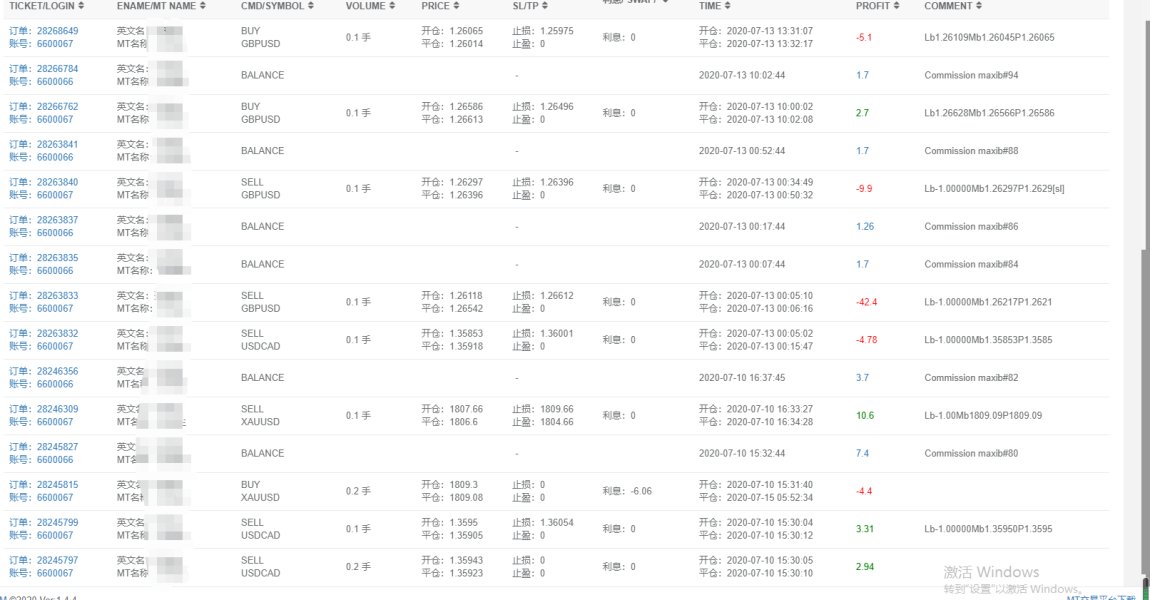This screenshot has height=600, width=1150.
Task: Click comment Lb1.26109Mb1.26045P1.26065
Action: coord(989,37)
